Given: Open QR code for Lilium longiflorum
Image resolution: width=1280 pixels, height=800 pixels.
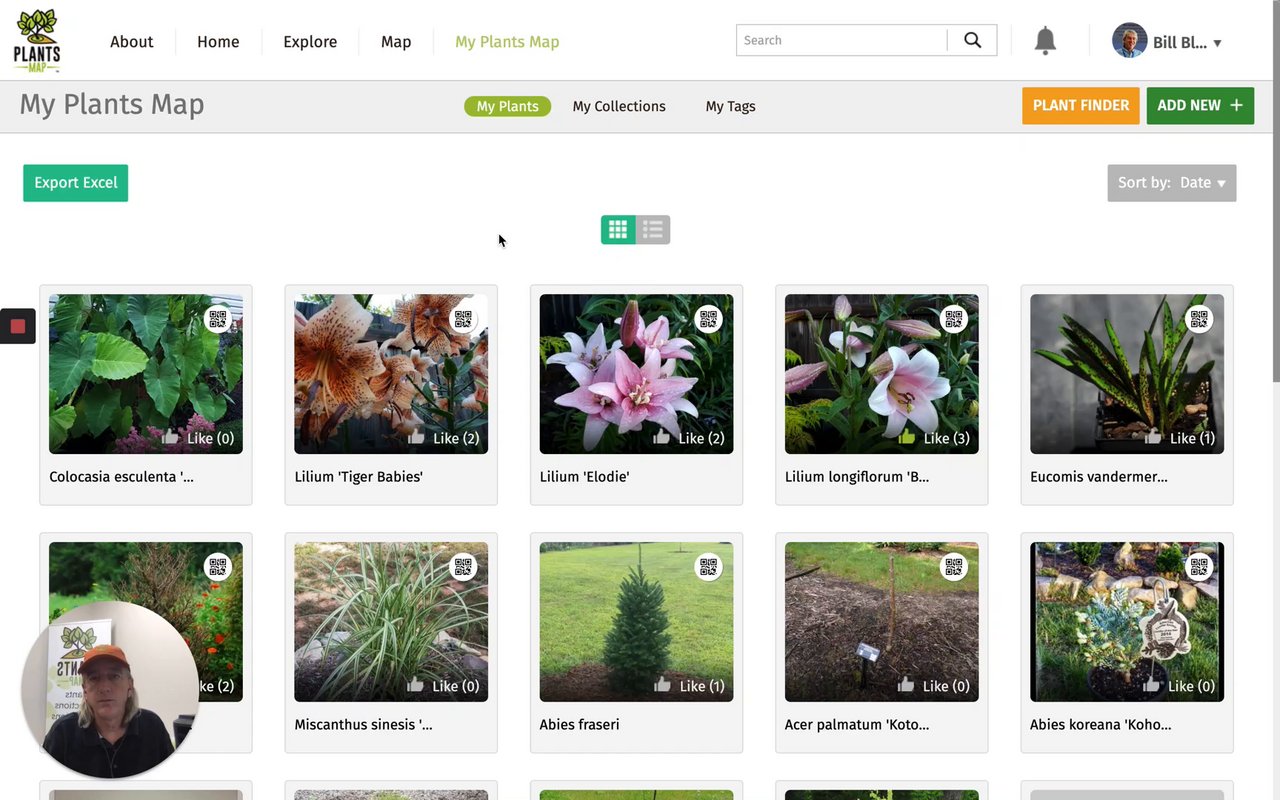Looking at the screenshot, I should click(x=953, y=319).
